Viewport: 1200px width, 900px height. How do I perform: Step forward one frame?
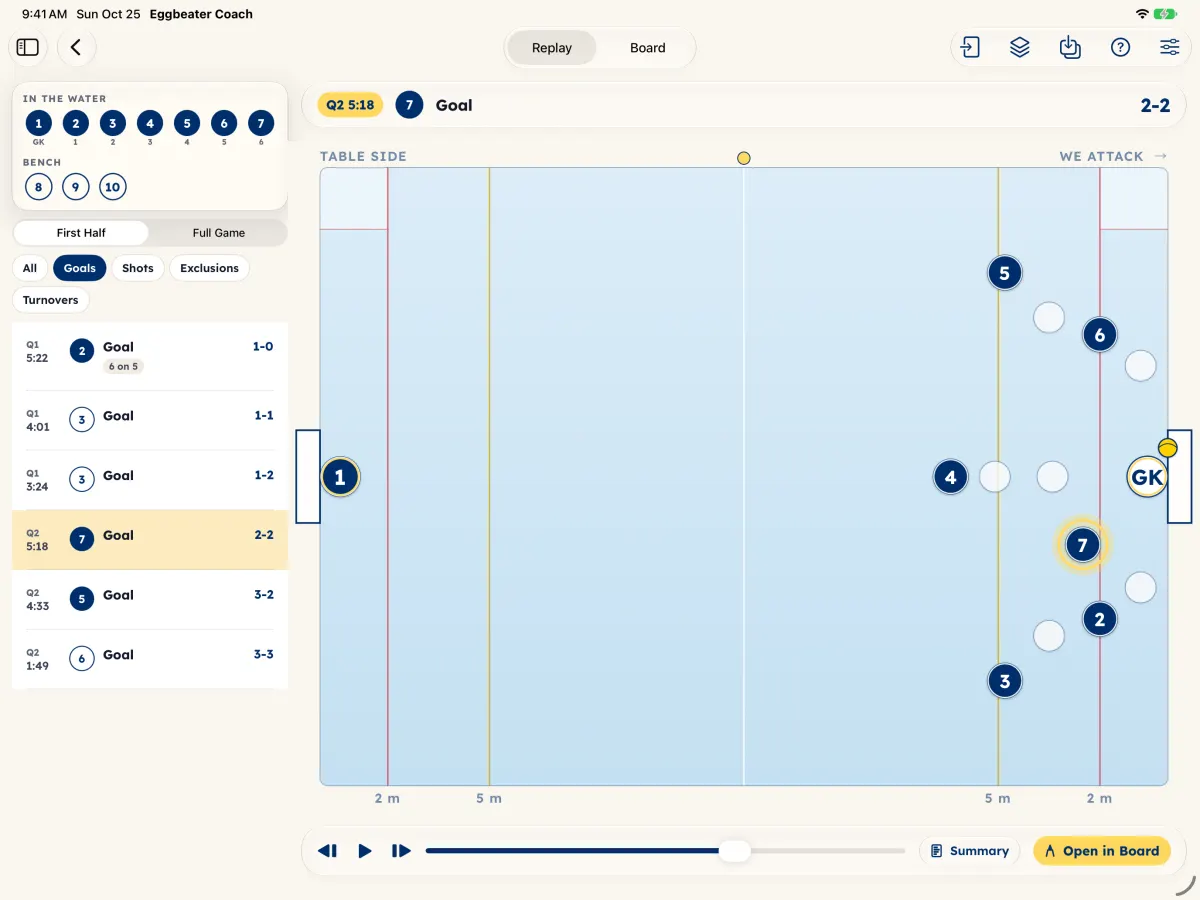coord(401,851)
